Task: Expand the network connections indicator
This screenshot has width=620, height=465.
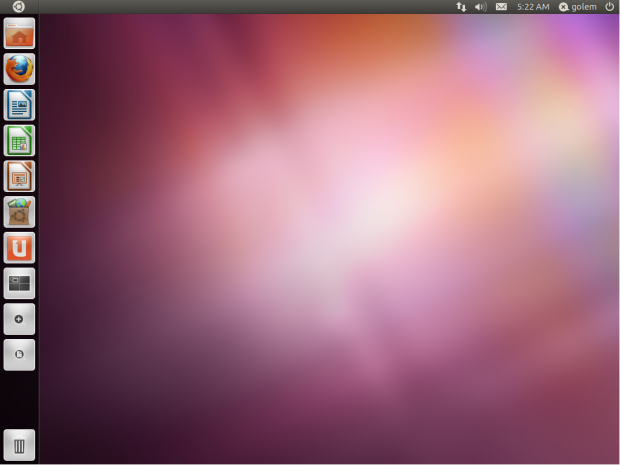Action: pyautogui.click(x=461, y=7)
